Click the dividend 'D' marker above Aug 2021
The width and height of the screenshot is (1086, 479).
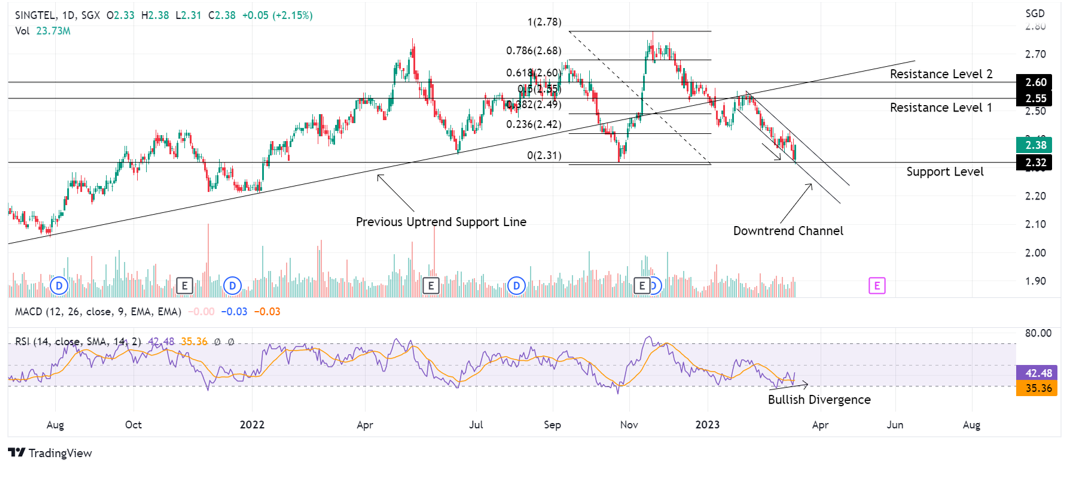tap(59, 284)
